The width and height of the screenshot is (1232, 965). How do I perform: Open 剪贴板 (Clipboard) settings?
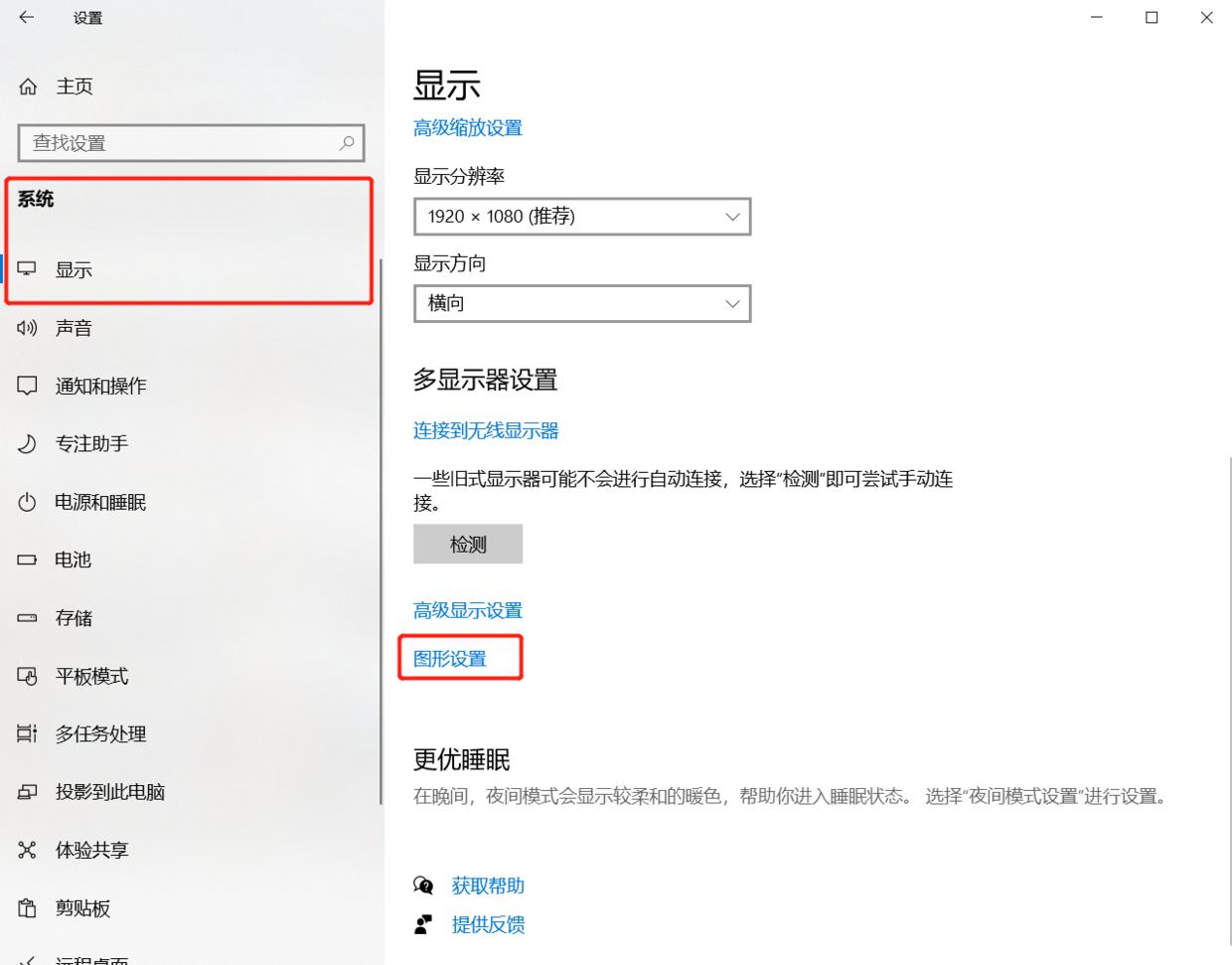[x=26, y=907]
